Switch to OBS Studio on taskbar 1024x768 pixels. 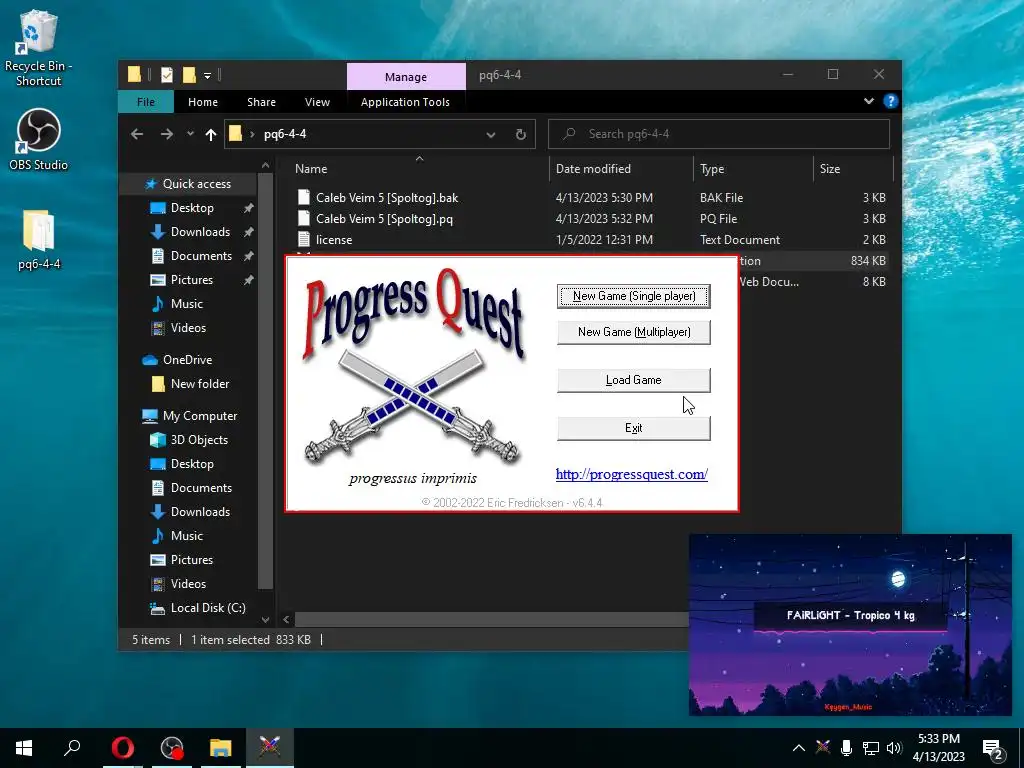point(172,748)
